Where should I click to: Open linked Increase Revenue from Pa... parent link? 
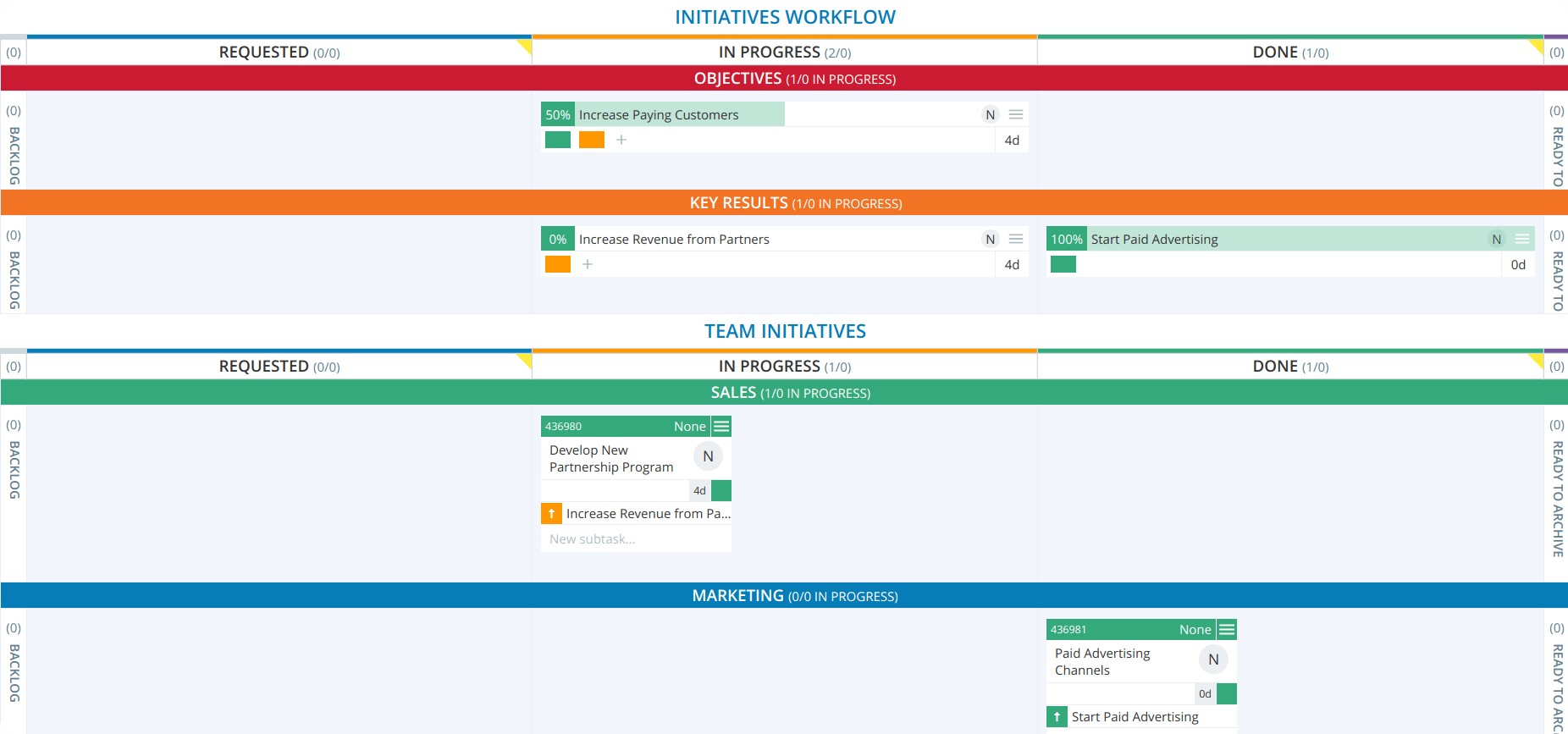(x=648, y=514)
